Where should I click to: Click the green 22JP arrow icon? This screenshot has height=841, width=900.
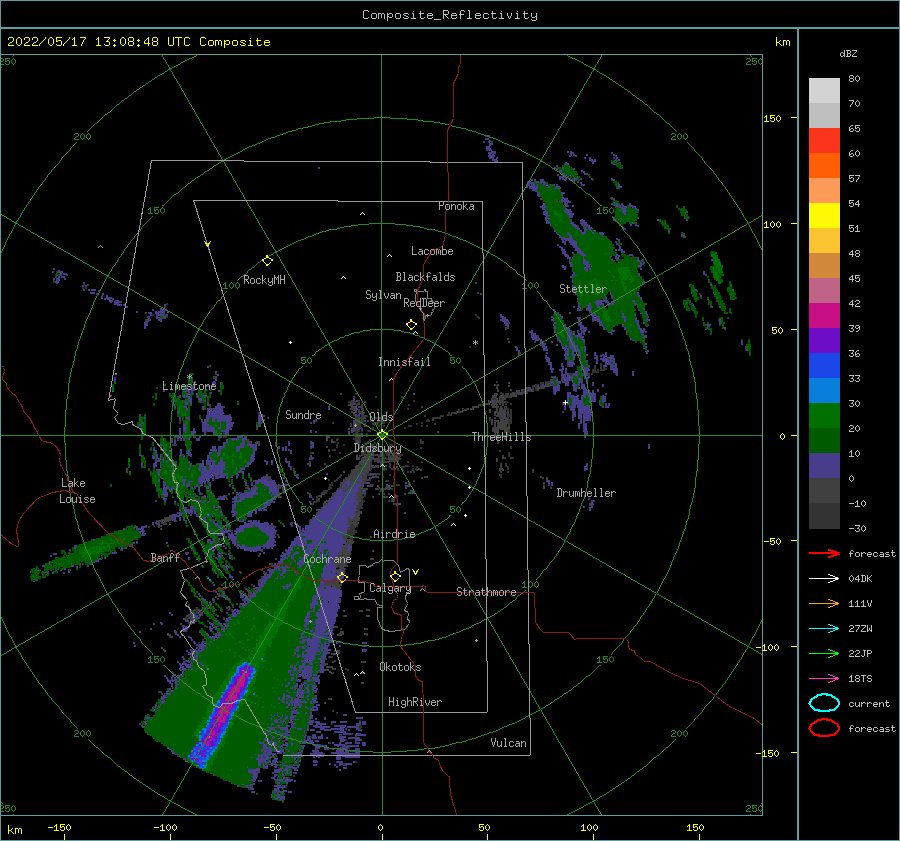pos(824,653)
